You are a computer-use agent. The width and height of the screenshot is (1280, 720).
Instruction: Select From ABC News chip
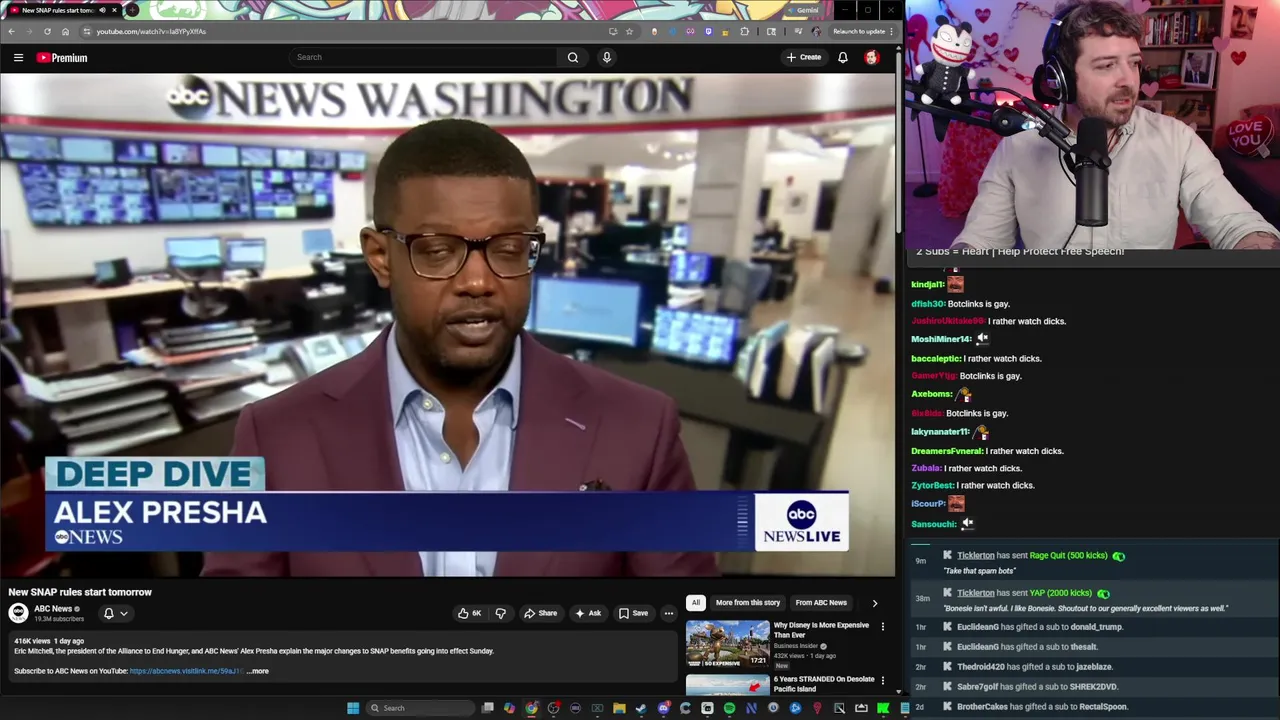(x=821, y=603)
